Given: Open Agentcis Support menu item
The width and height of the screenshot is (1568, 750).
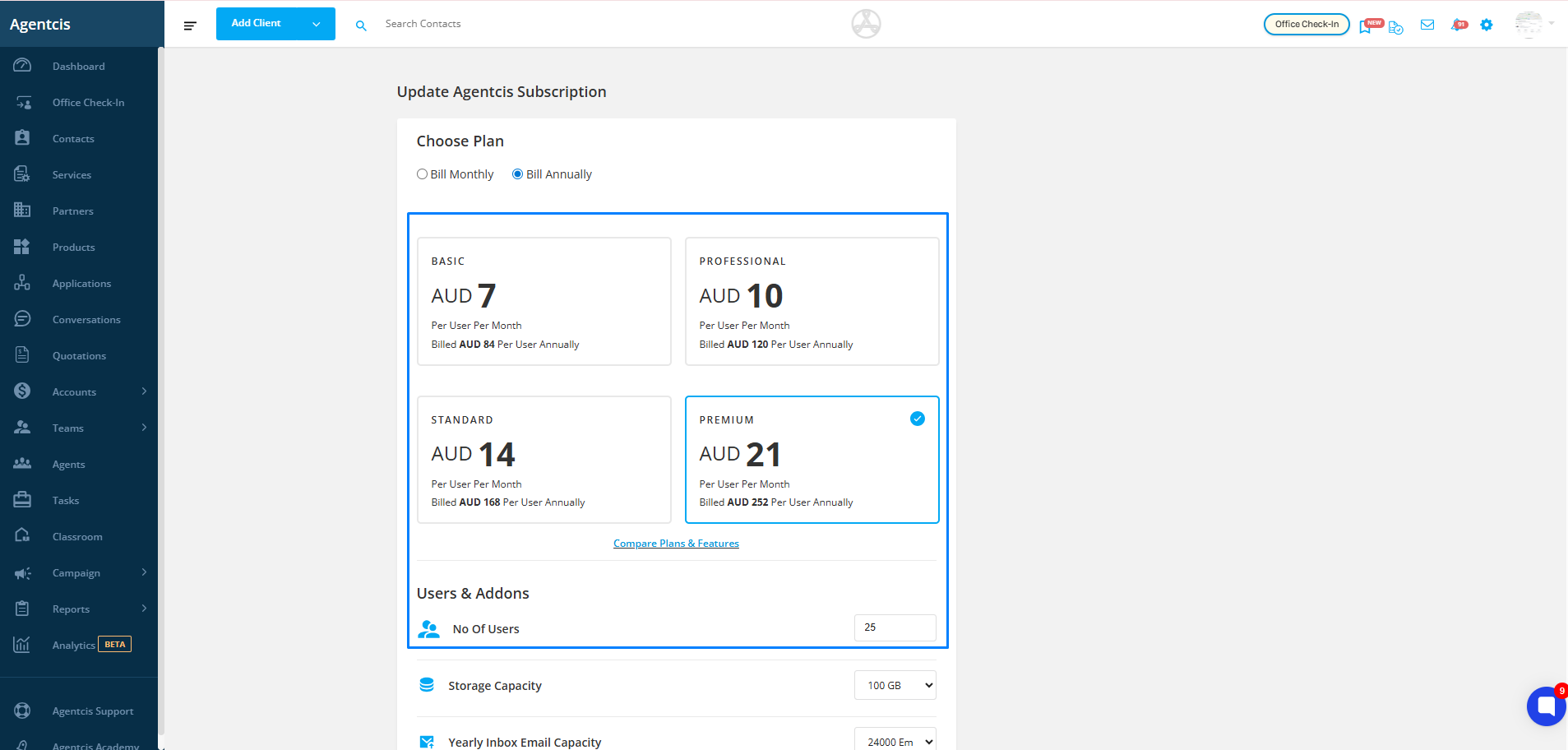Looking at the screenshot, I should [93, 711].
